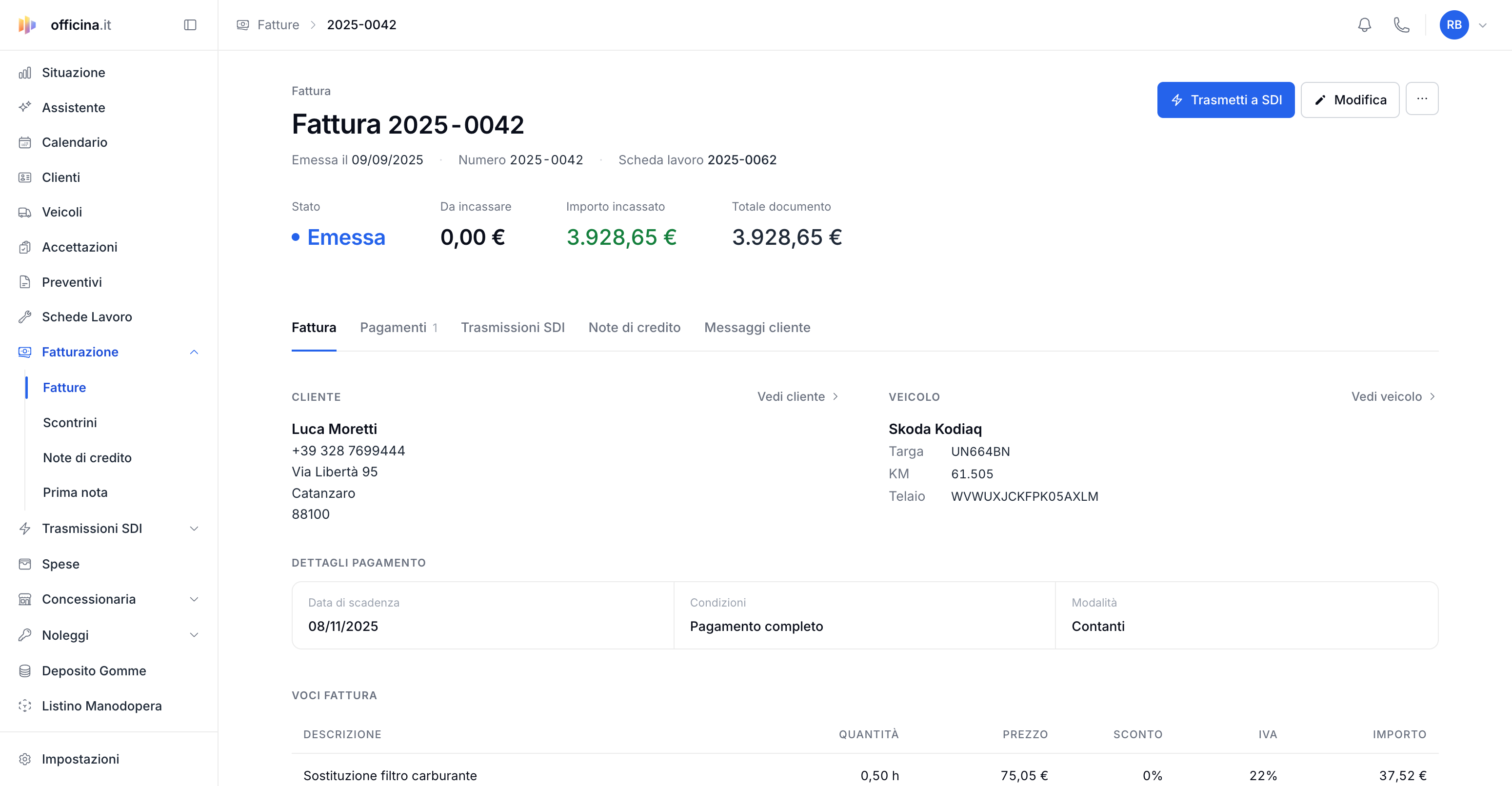Open the Vedi cliente link

click(x=797, y=396)
